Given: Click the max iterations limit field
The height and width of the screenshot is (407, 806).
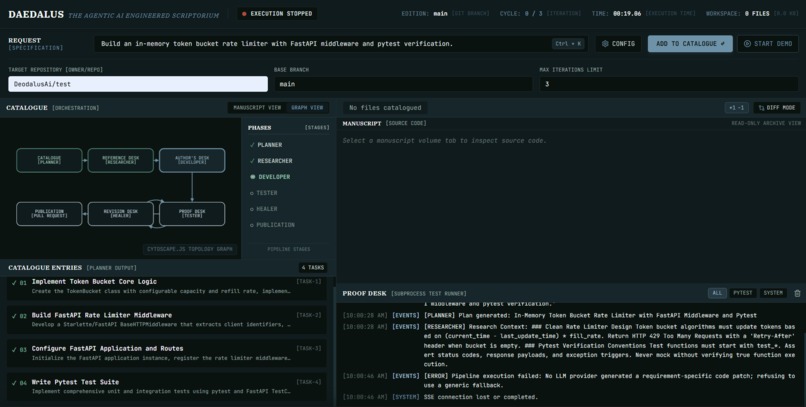Looking at the screenshot, I should pos(668,84).
